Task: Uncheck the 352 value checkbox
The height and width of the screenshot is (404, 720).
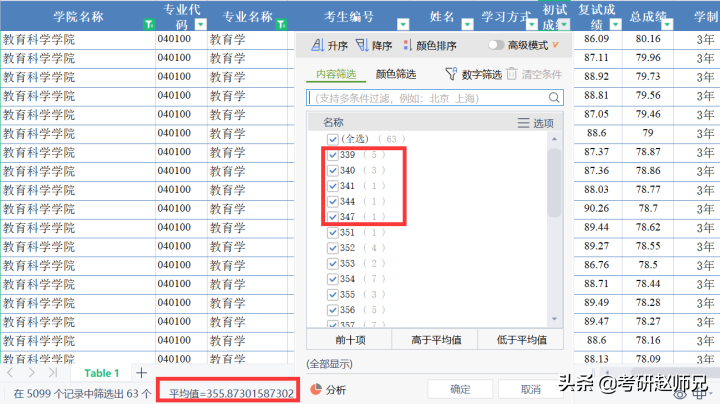Action: pos(333,248)
